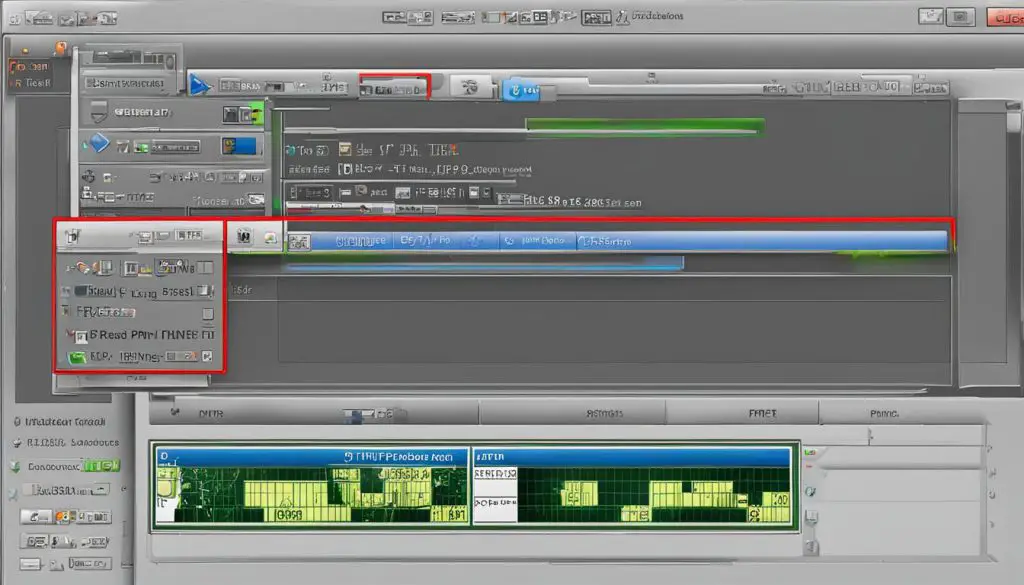1024x585 pixels.
Task: Toggle the green indicator on the monitor icon row
Action: [x=255, y=114]
